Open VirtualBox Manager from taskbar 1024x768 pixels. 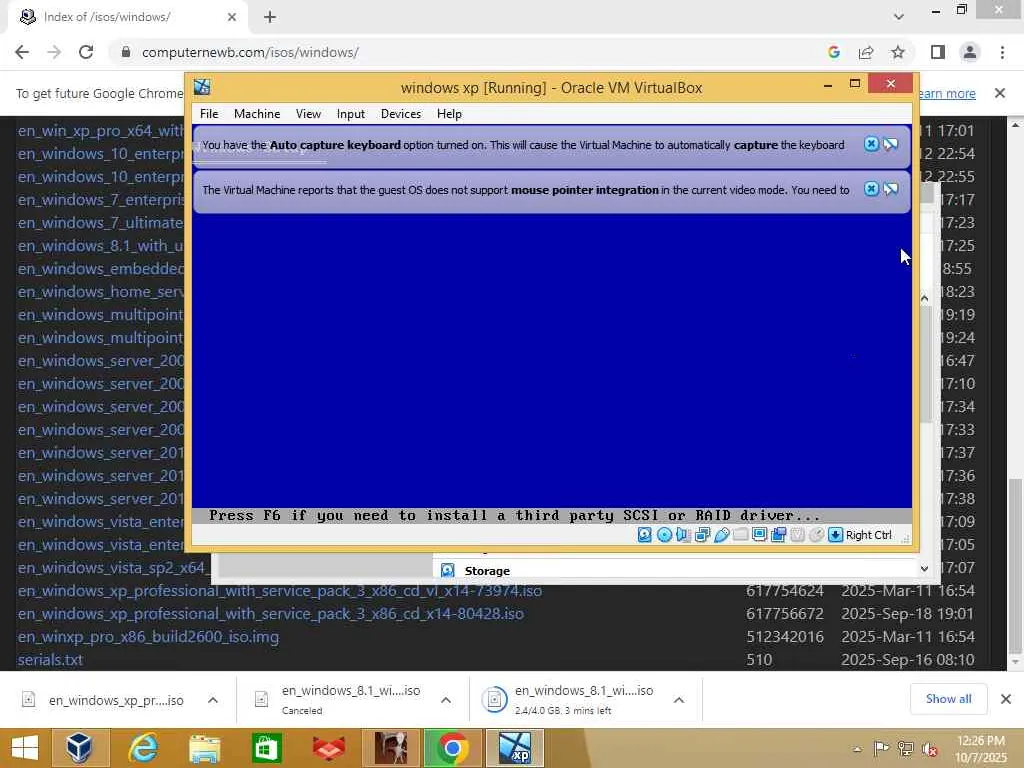(78, 748)
